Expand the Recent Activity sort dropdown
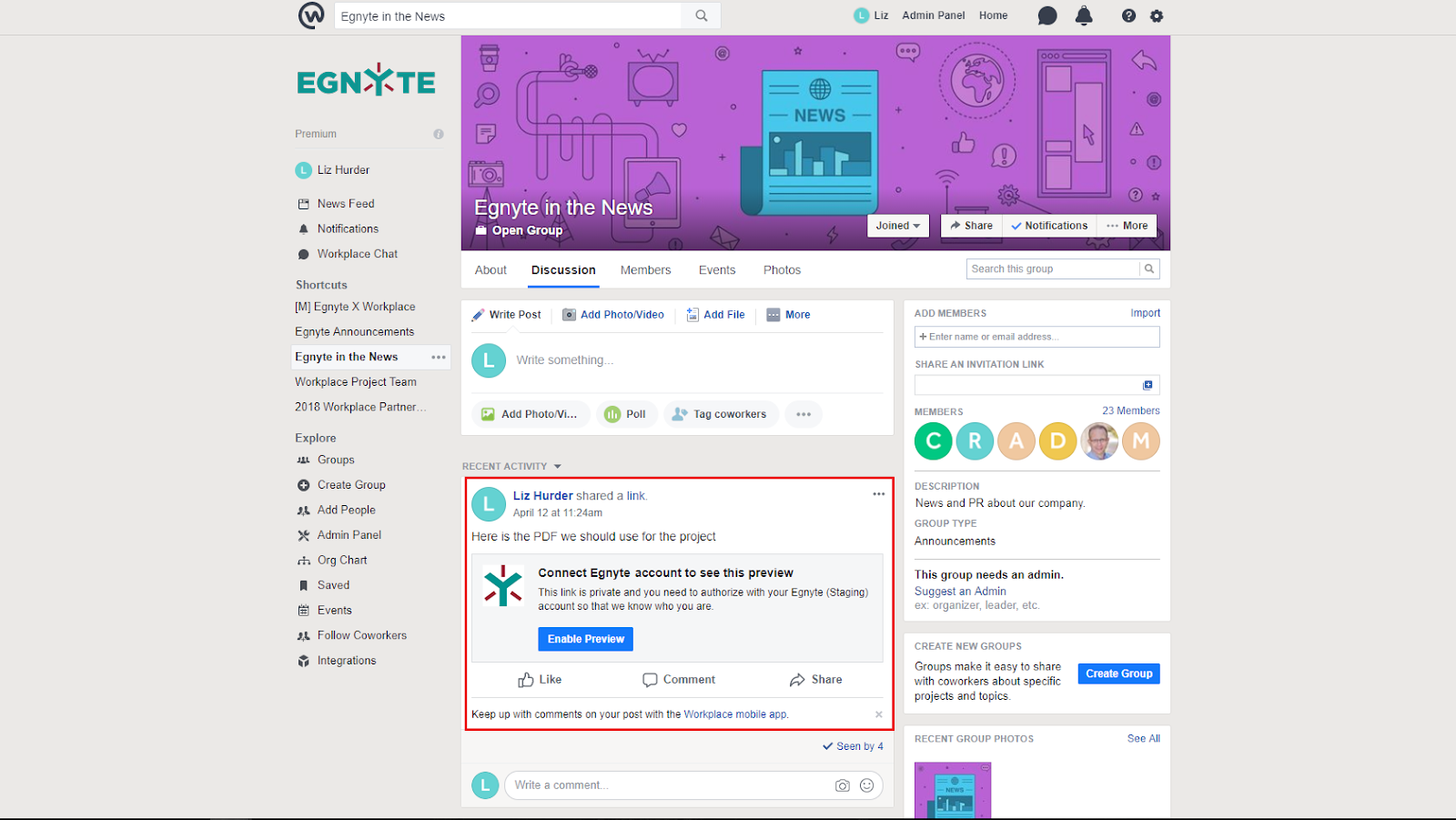 [x=557, y=466]
